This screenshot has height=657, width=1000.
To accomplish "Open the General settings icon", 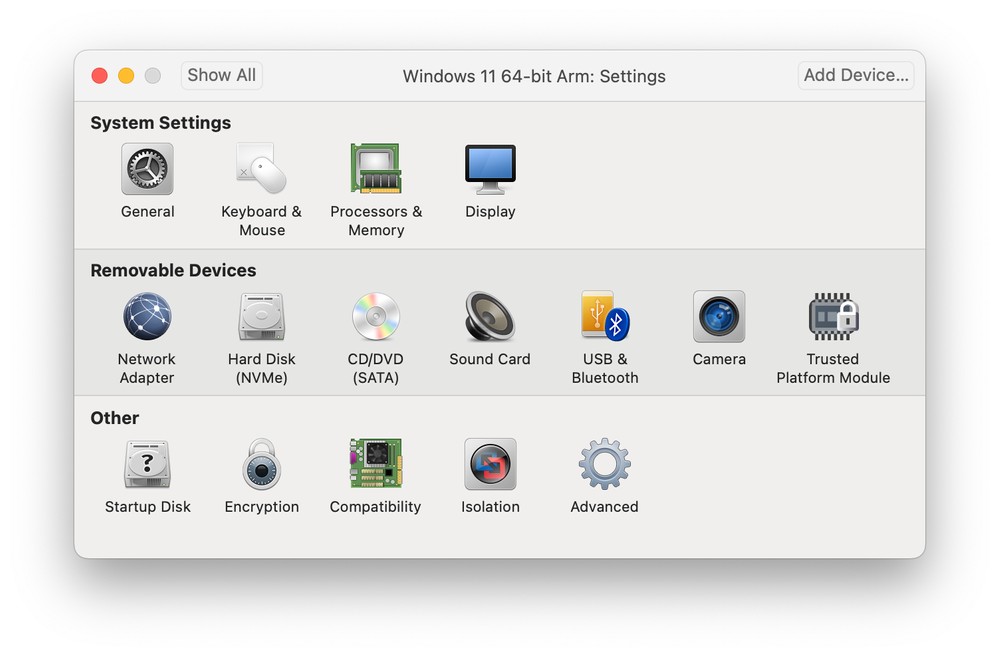I will pyautogui.click(x=147, y=169).
